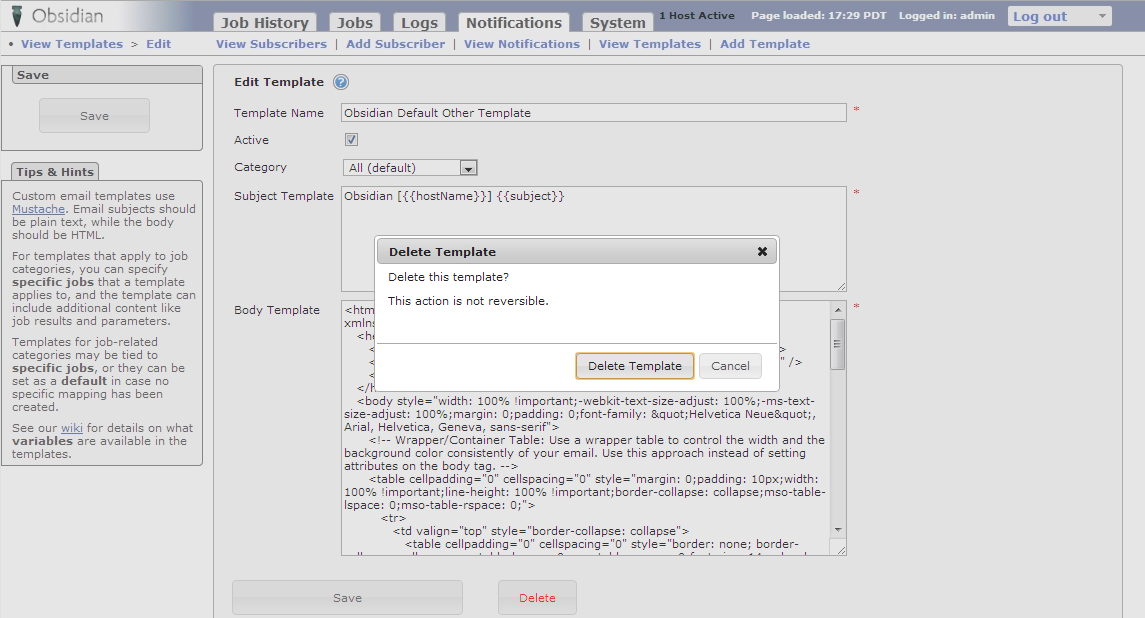The image size is (1145, 618).
Task: Click the red Delete button at bottom
Action: (537, 598)
